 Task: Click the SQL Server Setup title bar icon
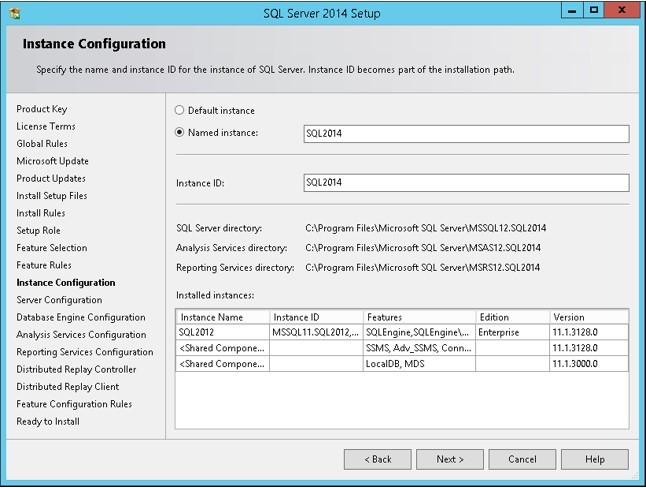12,13
